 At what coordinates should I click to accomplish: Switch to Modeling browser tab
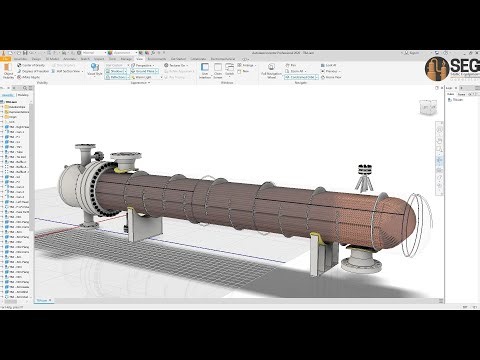click(23, 95)
